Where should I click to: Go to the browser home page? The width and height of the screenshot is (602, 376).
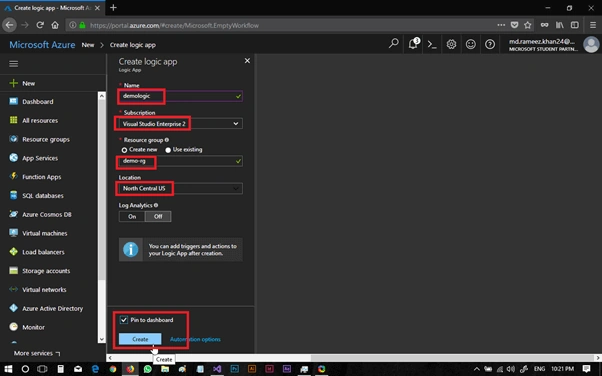click(55, 25)
